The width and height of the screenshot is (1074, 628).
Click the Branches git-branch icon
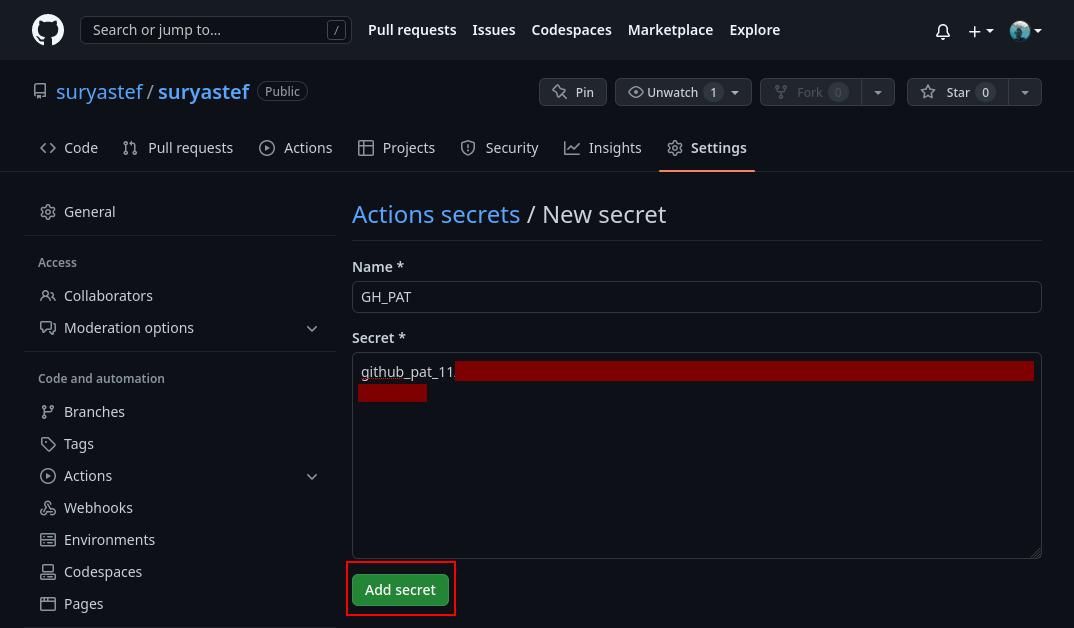[48, 412]
